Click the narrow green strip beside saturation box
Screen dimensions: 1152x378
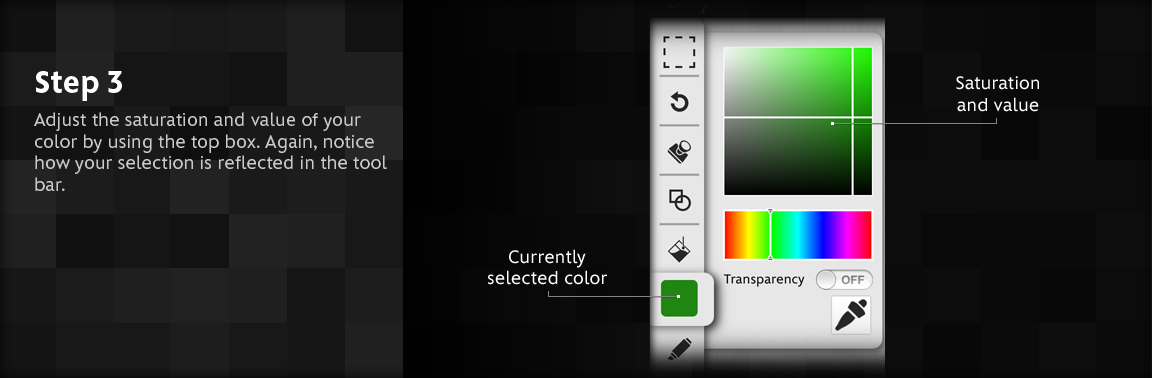coord(863,121)
